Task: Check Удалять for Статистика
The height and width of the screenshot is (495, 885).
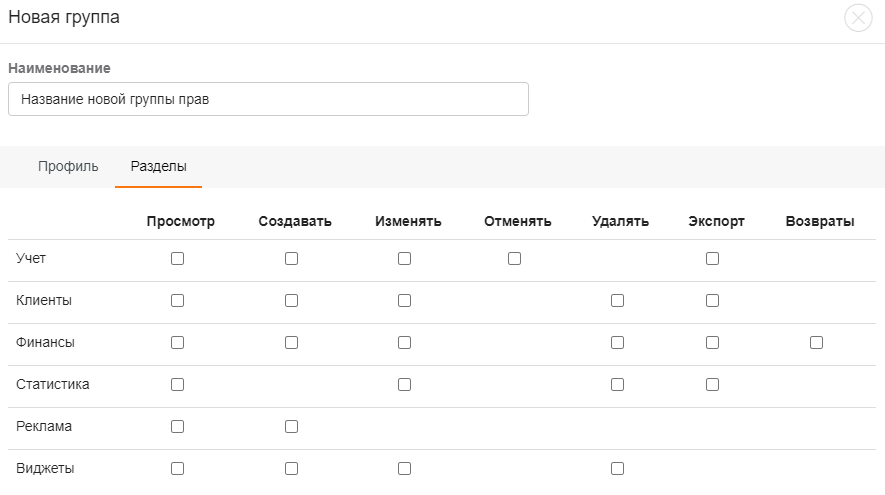Action: (x=617, y=384)
